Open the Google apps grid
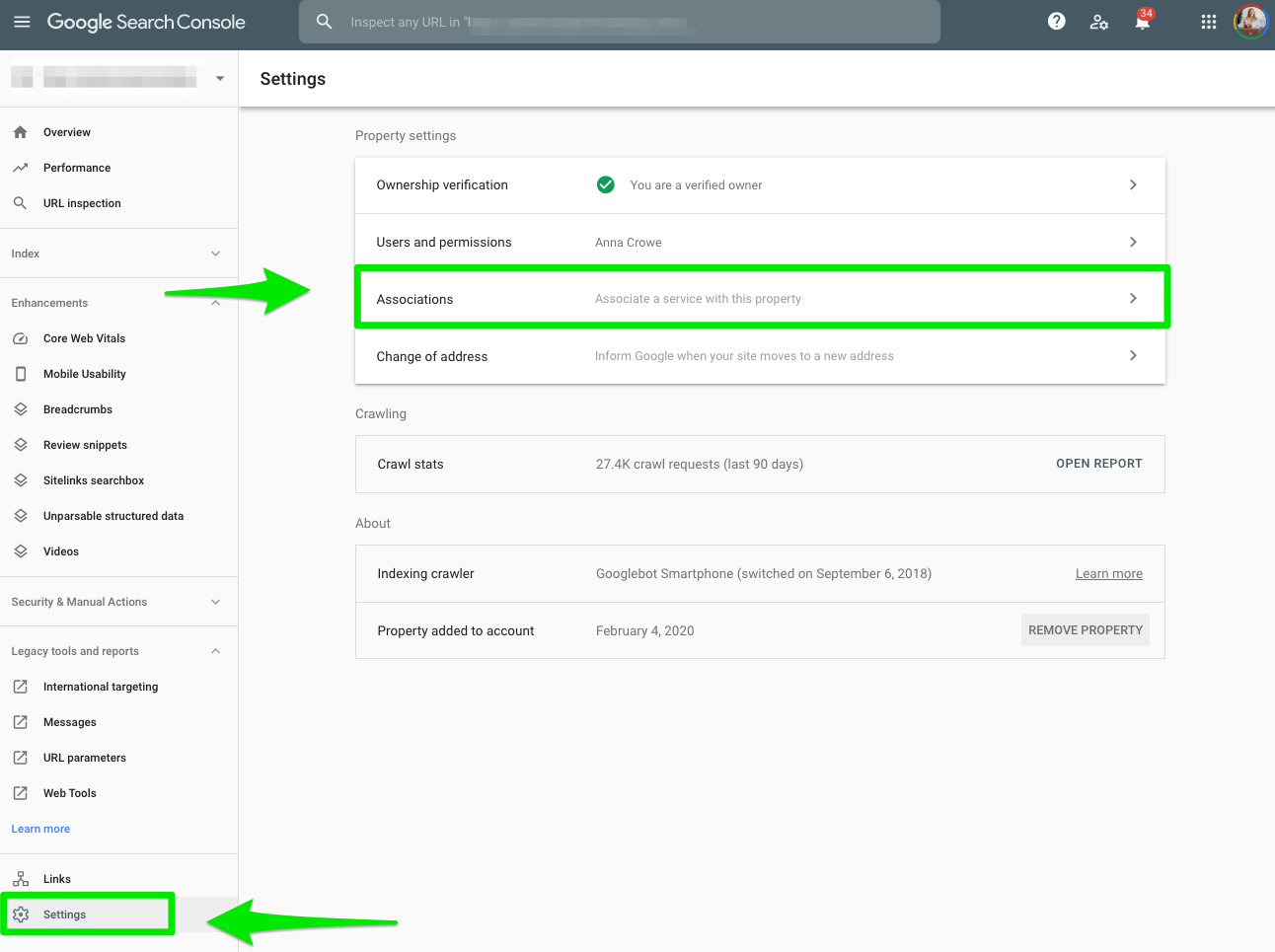The height and width of the screenshot is (952, 1275). (x=1209, y=22)
